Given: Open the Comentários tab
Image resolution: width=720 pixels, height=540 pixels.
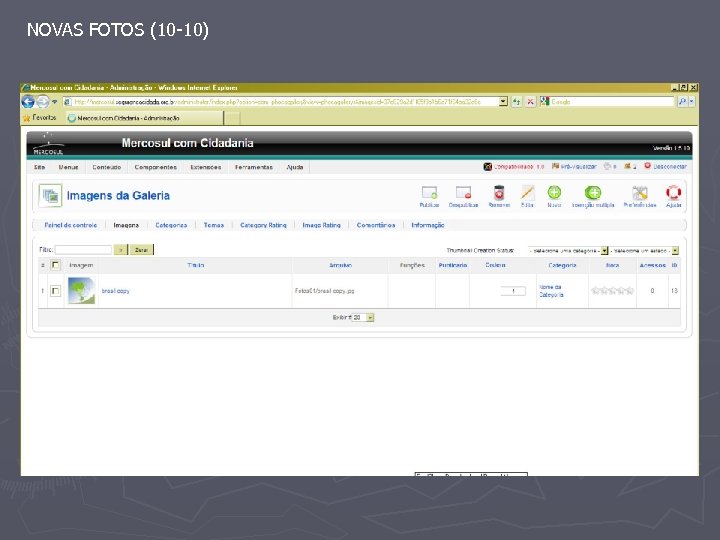Looking at the screenshot, I should (376, 225).
